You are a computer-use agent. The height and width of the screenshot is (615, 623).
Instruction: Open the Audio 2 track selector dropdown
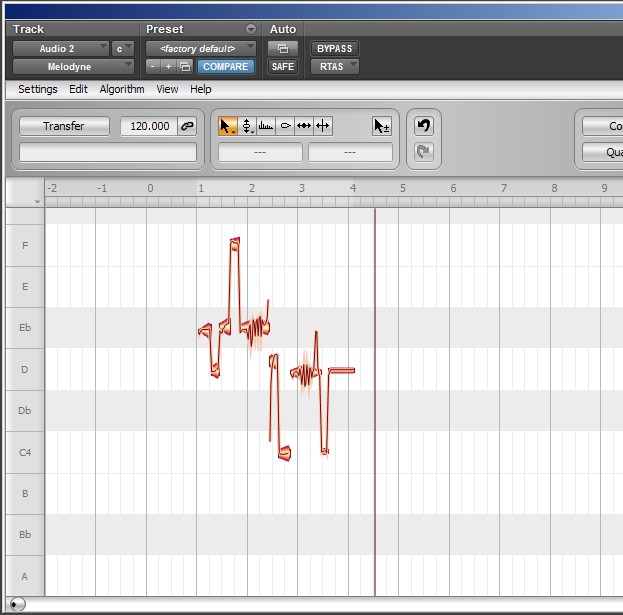click(60, 48)
